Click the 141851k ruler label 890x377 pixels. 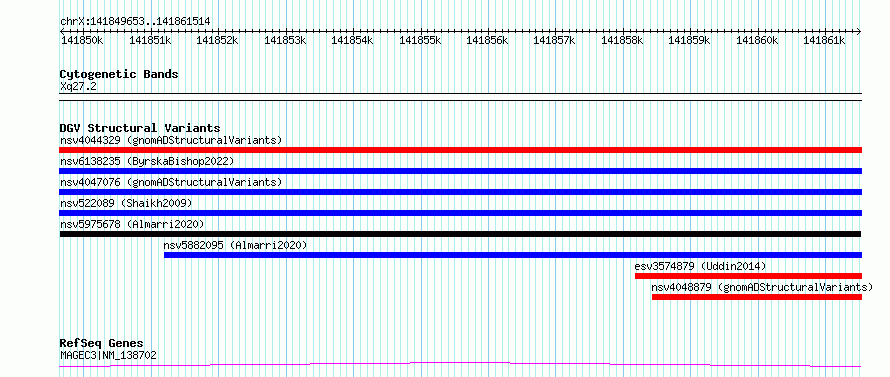coord(150,40)
